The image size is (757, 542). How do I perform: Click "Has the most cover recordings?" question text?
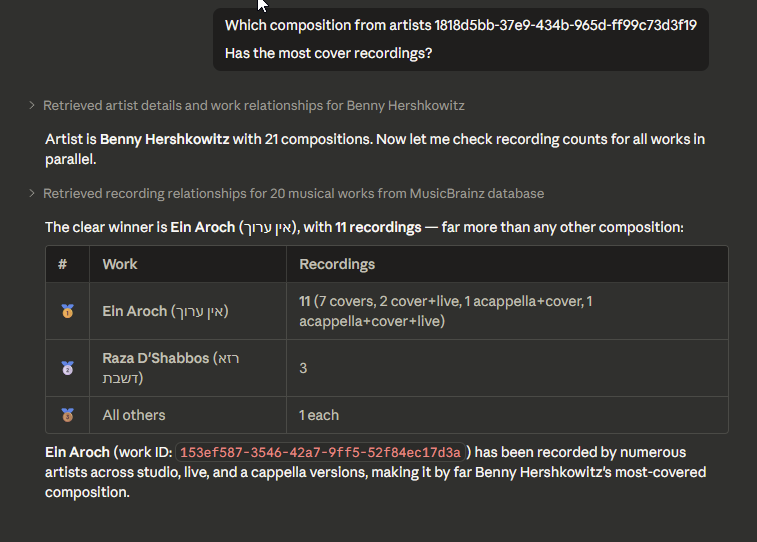[x=328, y=53]
